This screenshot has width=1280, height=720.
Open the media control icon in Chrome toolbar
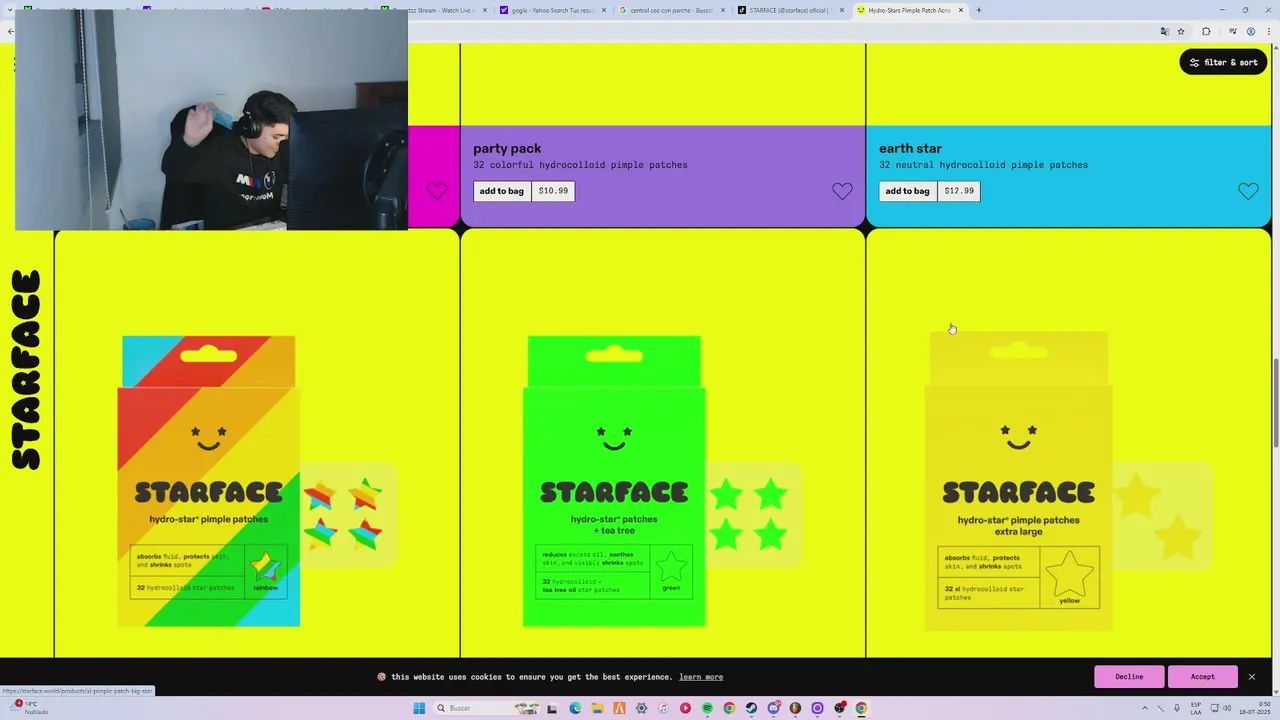pyautogui.click(x=1233, y=31)
